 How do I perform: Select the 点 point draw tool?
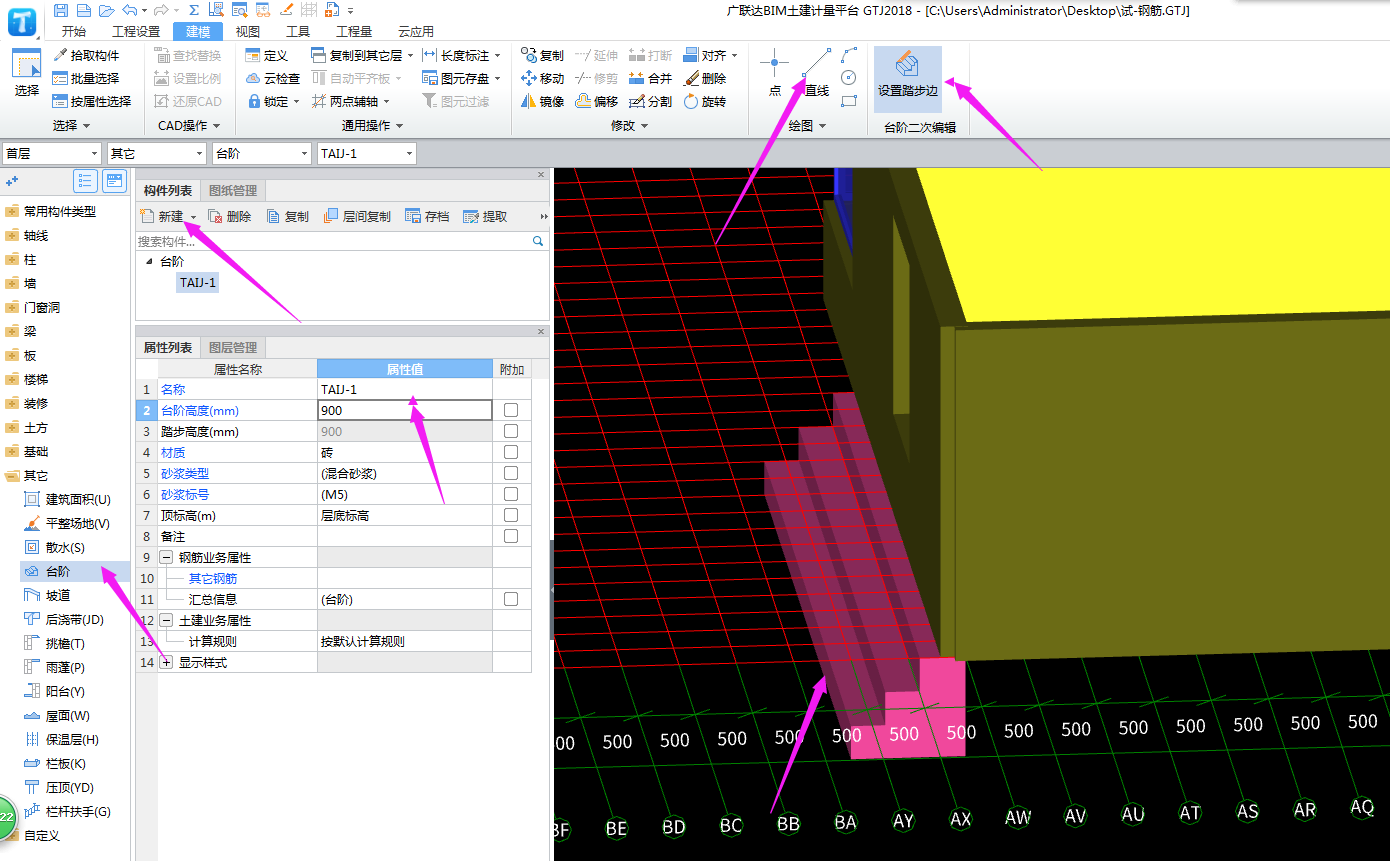(x=774, y=73)
